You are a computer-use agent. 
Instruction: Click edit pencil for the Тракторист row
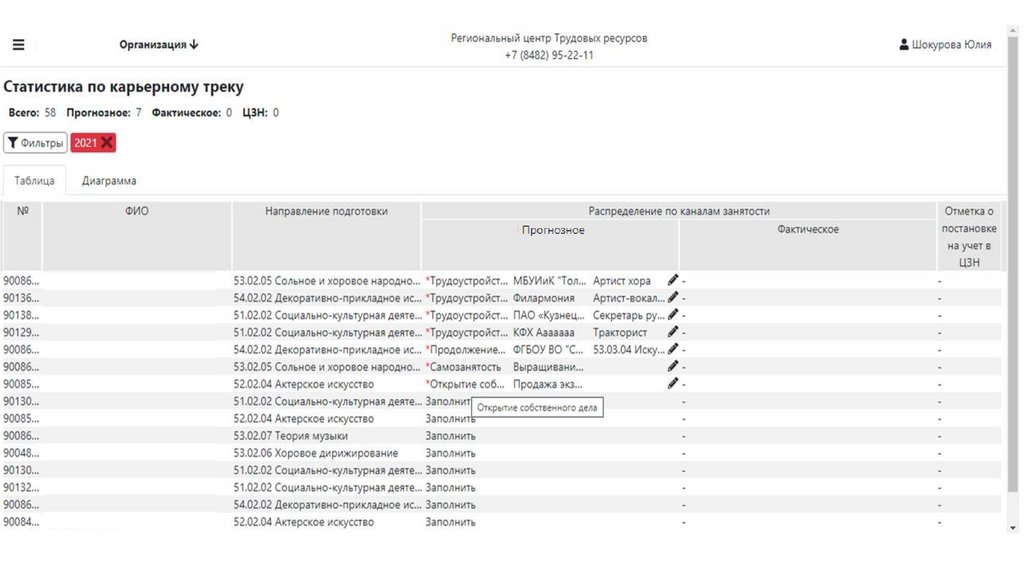673,332
